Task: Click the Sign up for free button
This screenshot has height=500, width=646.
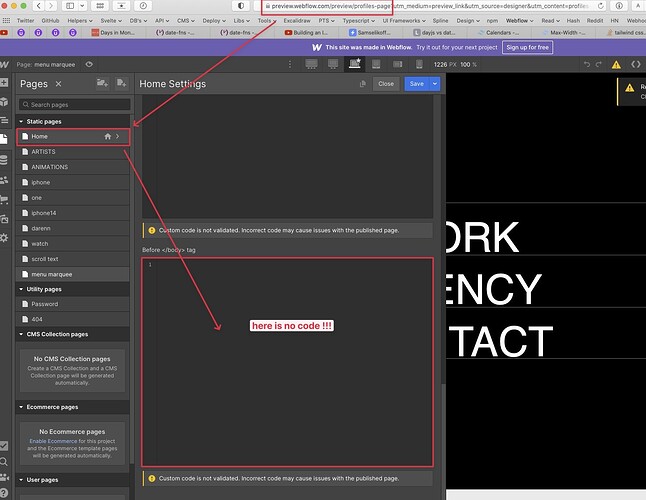Action: pos(527,47)
